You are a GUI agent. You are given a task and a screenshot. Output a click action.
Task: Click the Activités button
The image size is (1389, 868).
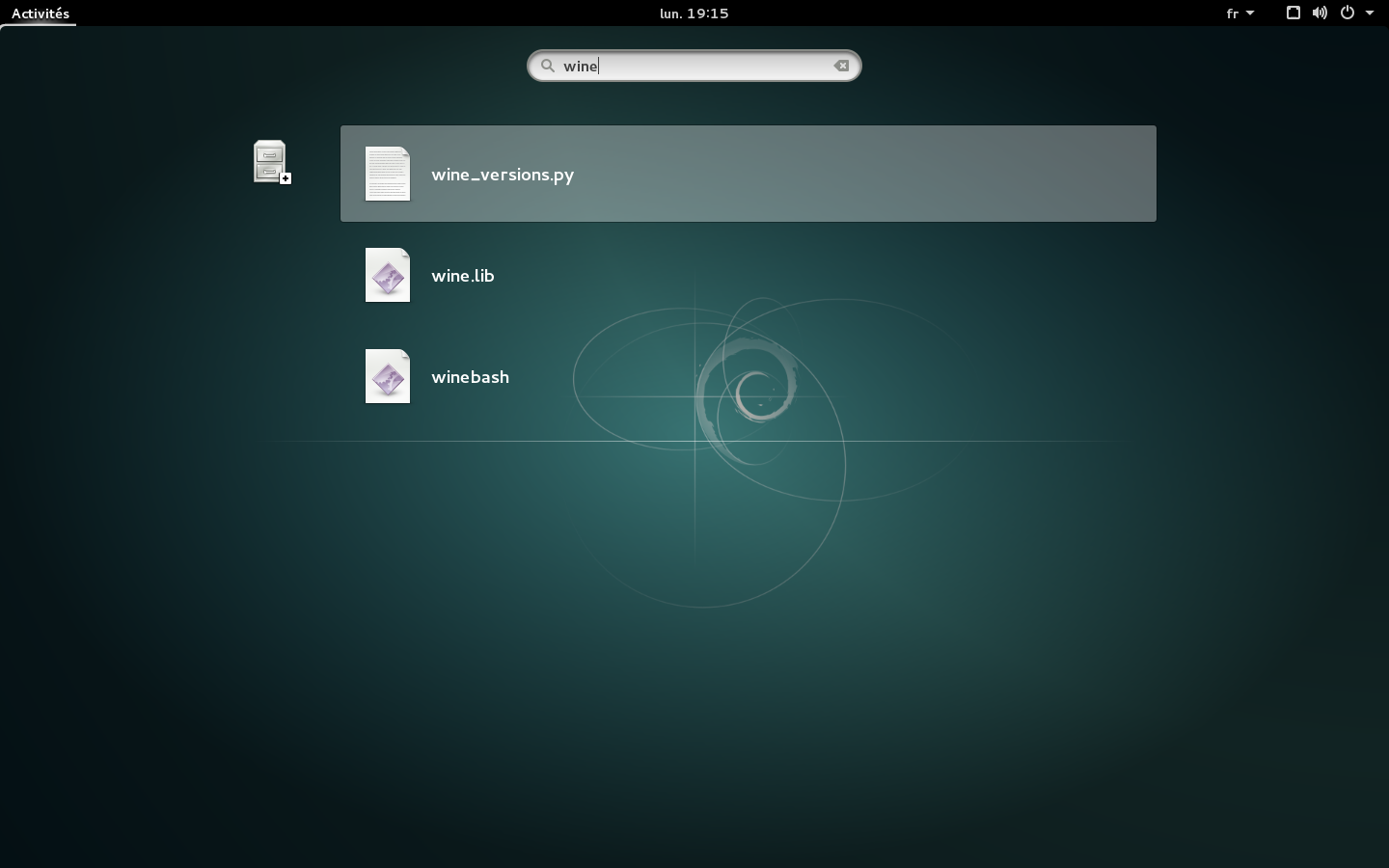click(x=41, y=14)
